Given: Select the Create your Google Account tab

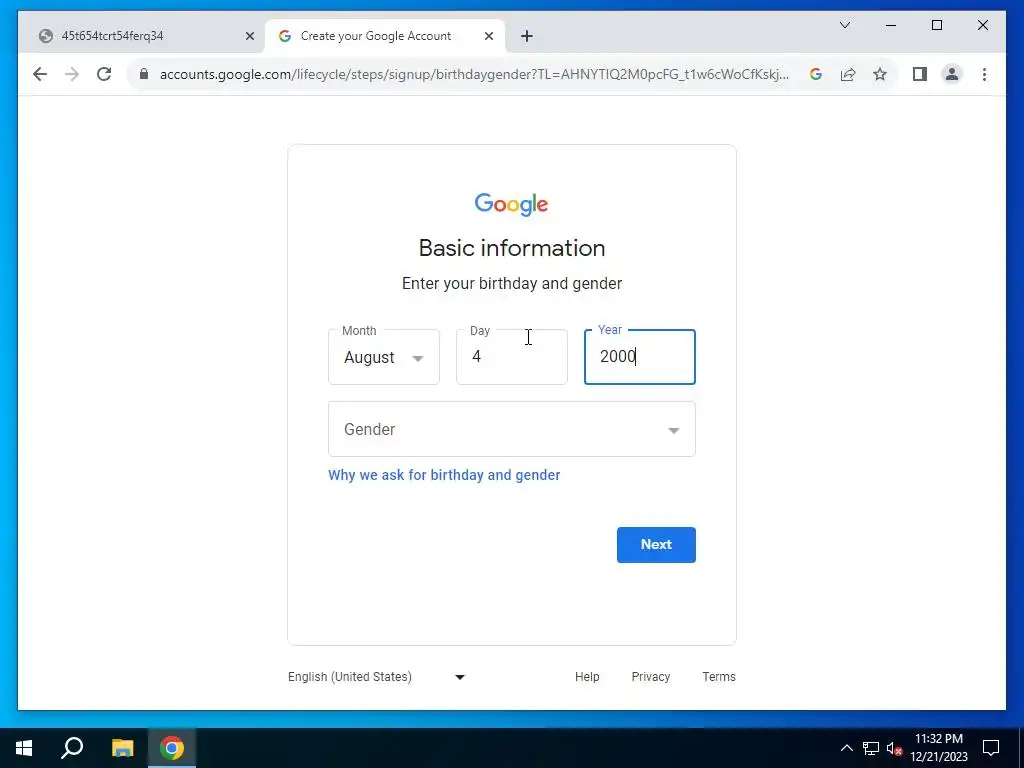Looking at the screenshot, I should click(x=385, y=36).
